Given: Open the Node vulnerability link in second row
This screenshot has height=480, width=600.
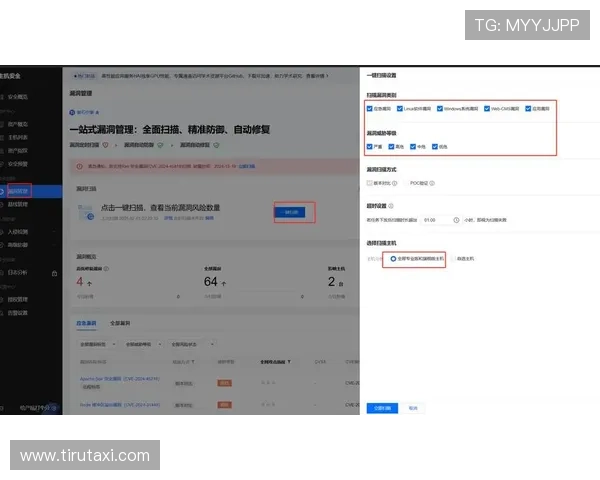Looking at the screenshot, I should click(120, 405).
